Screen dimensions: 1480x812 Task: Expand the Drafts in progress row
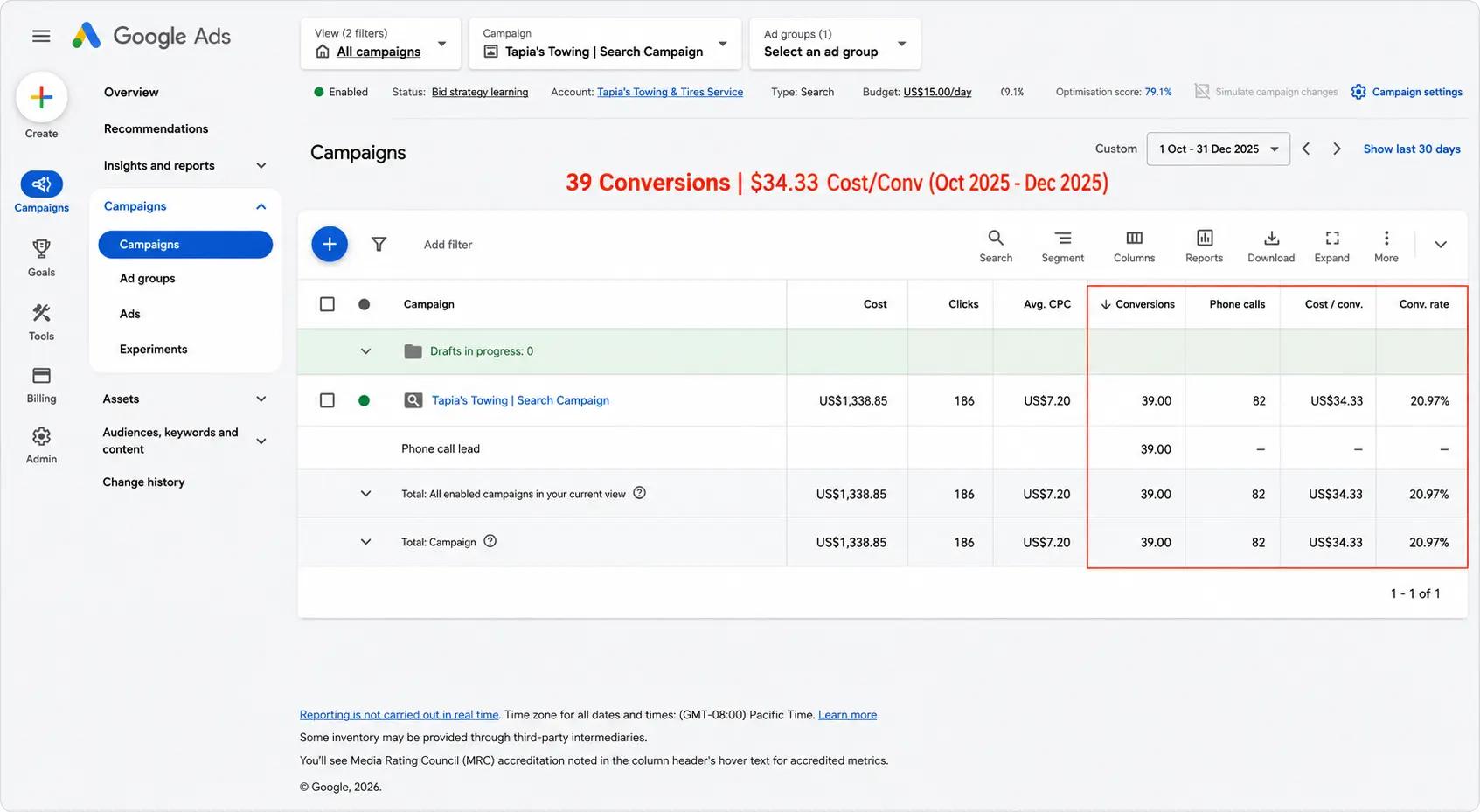tap(366, 351)
